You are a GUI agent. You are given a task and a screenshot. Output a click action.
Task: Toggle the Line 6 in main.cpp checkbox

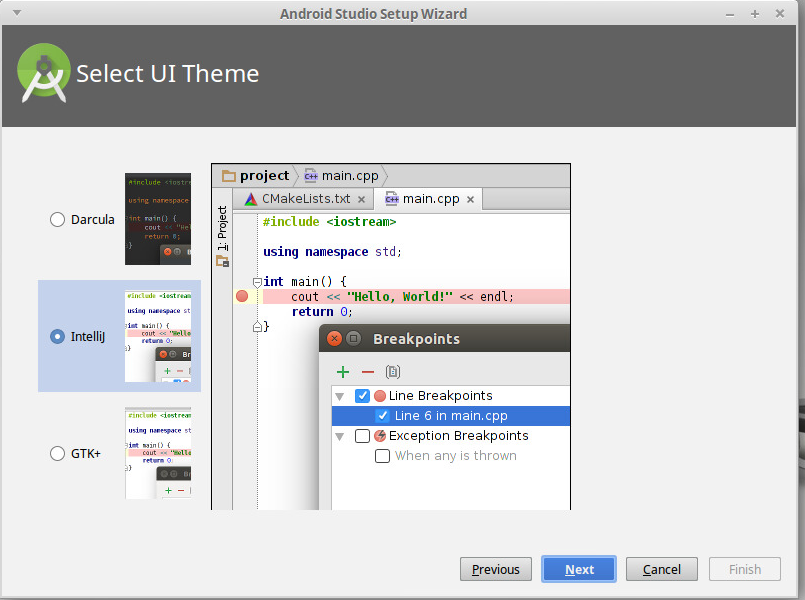(x=382, y=416)
